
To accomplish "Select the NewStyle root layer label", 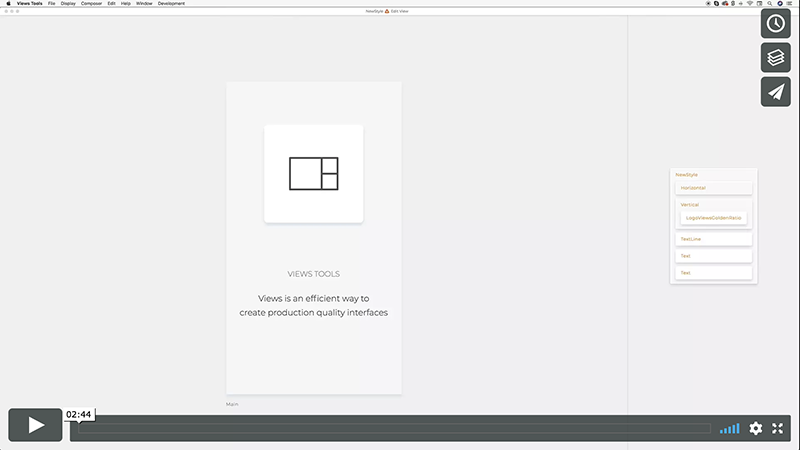I will [x=686, y=174].
